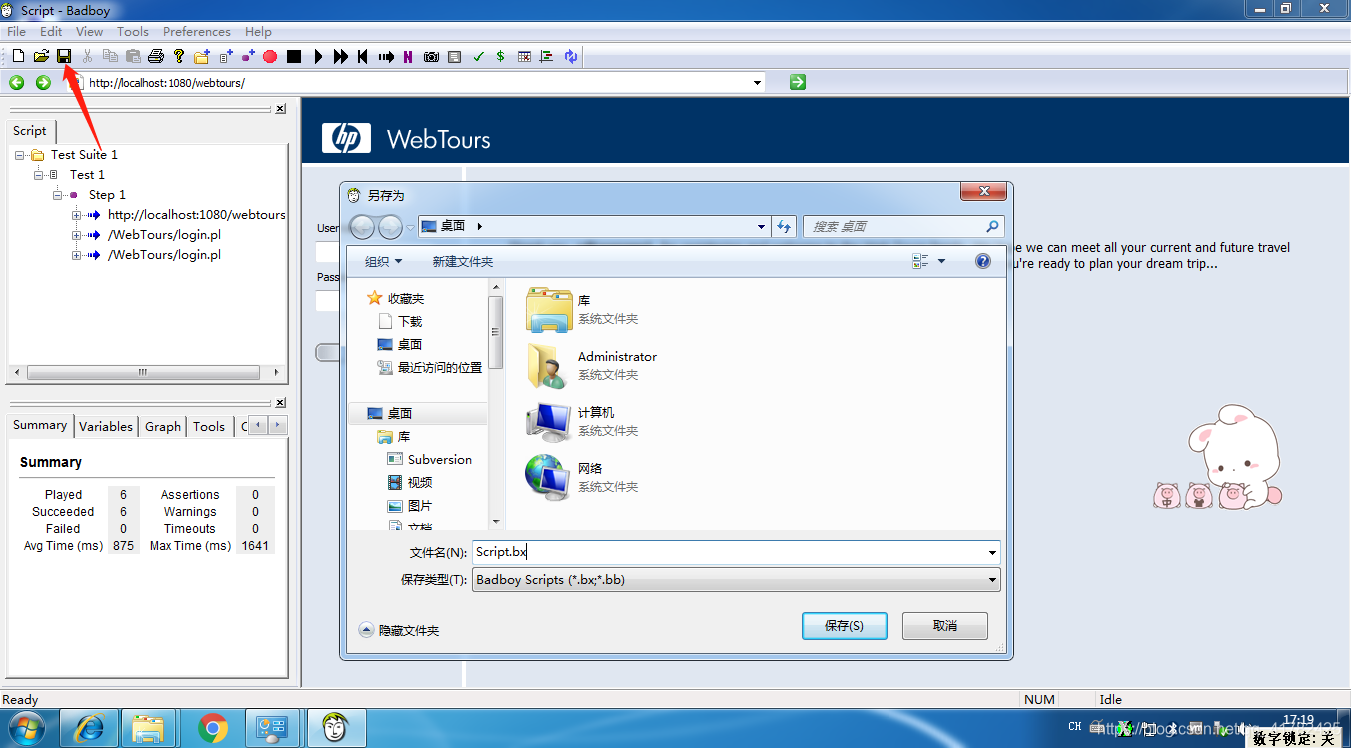The width and height of the screenshot is (1351, 748).
Task: Click the New Folder (新建文件夹) button
Action: [x=463, y=261]
